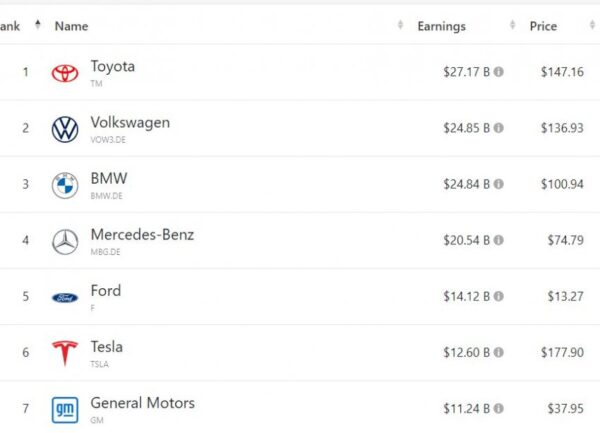Image resolution: width=600 pixels, height=433 pixels.
Task: Open the Toyota company link
Action: (112, 66)
